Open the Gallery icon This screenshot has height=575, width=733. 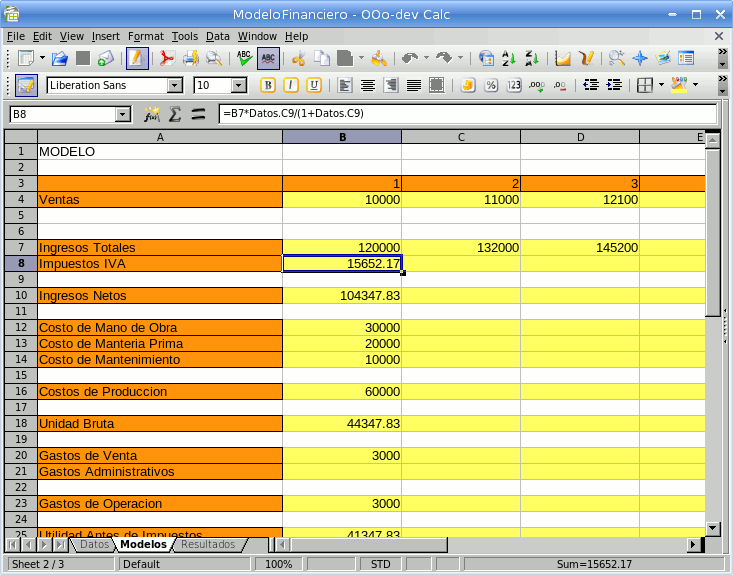pyautogui.click(x=663, y=58)
